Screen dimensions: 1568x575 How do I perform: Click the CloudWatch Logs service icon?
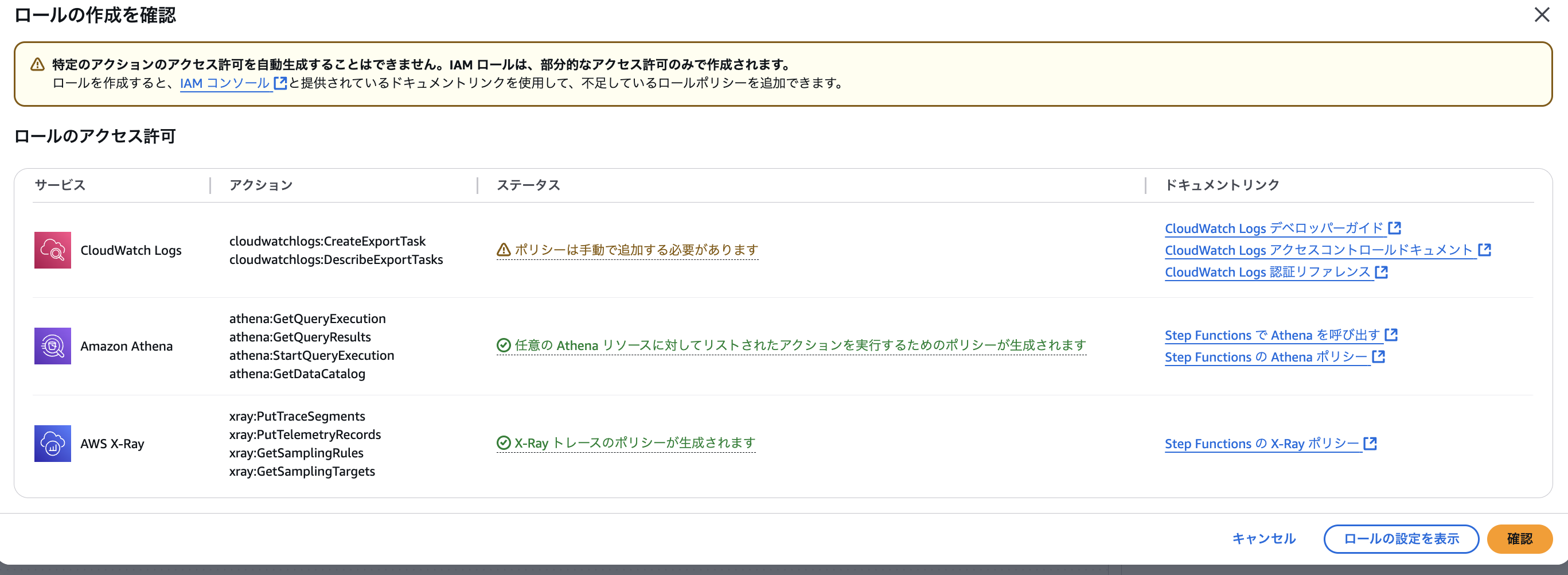(52, 250)
